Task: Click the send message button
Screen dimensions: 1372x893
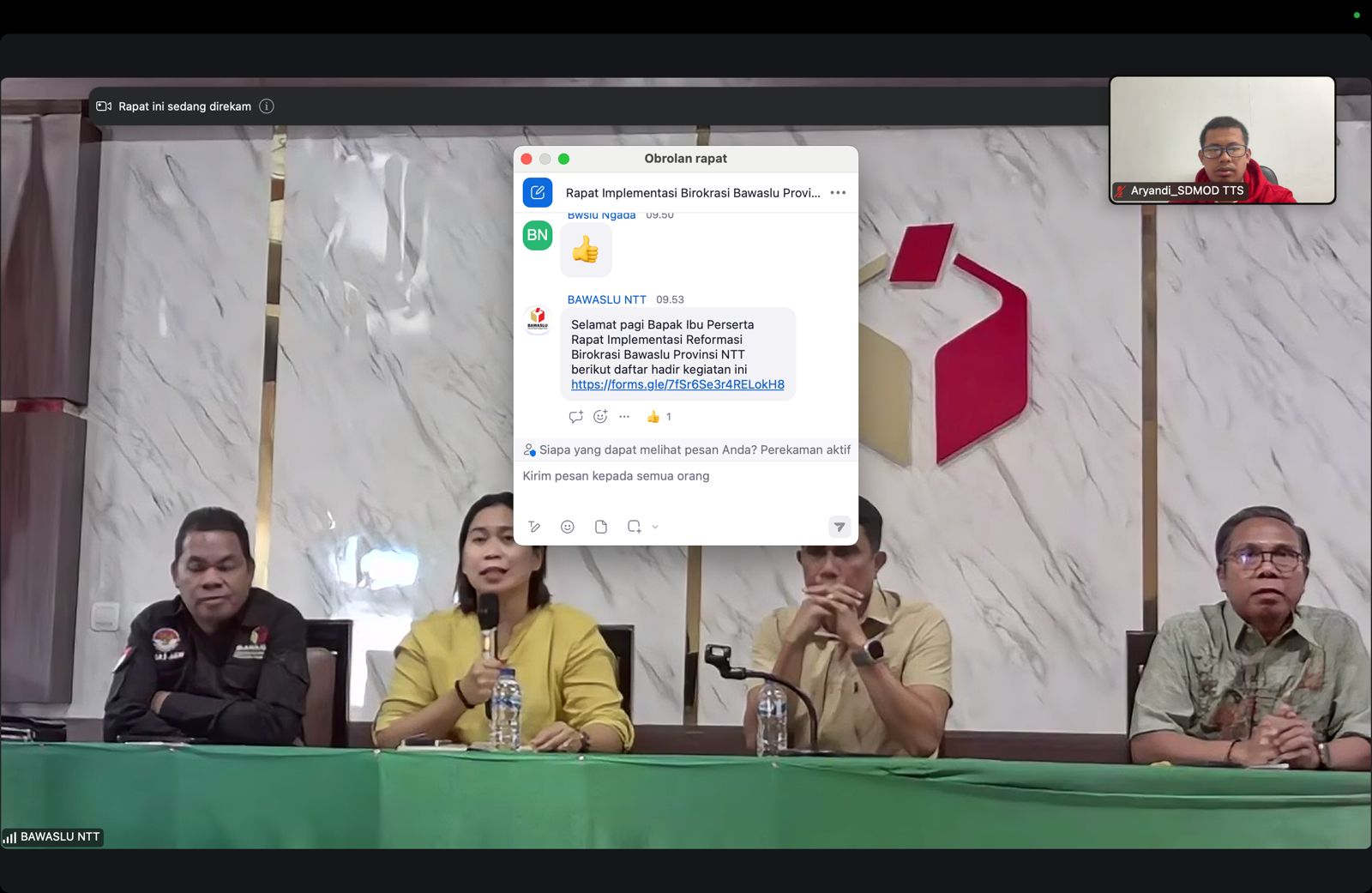Action: (x=839, y=527)
